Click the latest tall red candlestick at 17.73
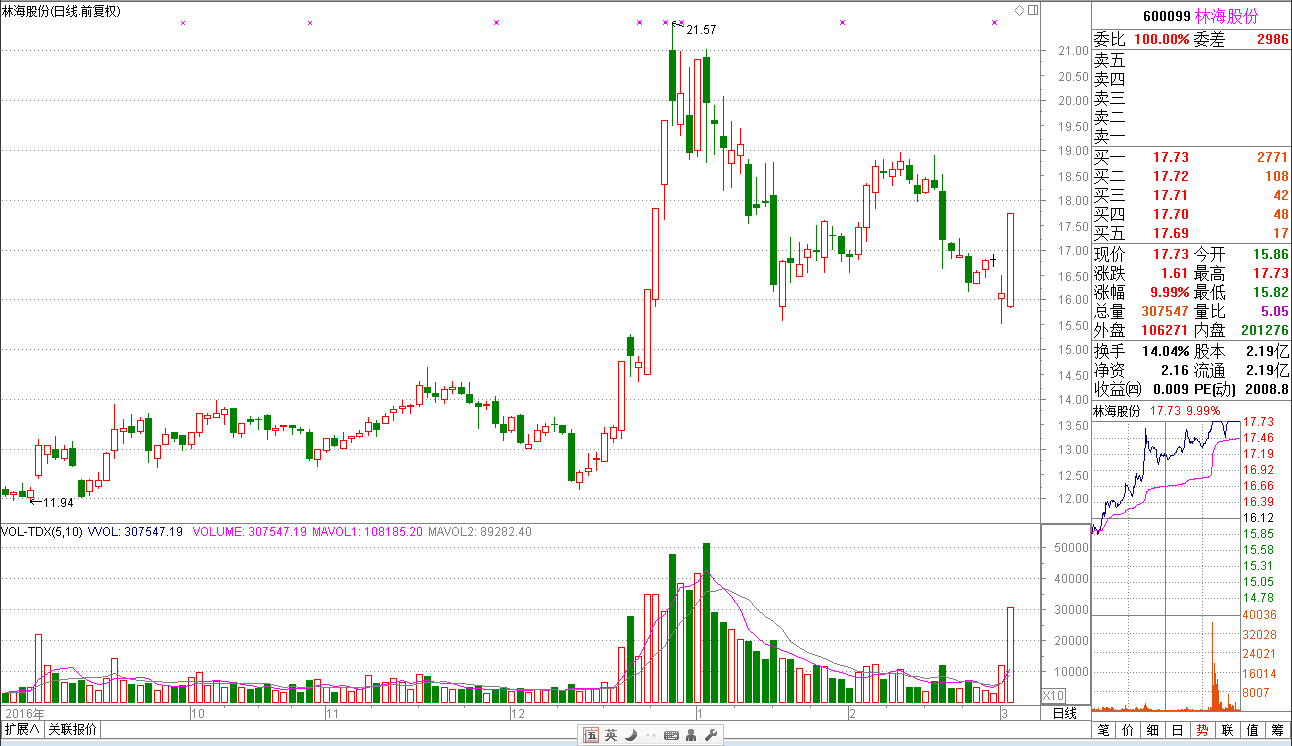The image size is (1292, 746). [x=1011, y=260]
